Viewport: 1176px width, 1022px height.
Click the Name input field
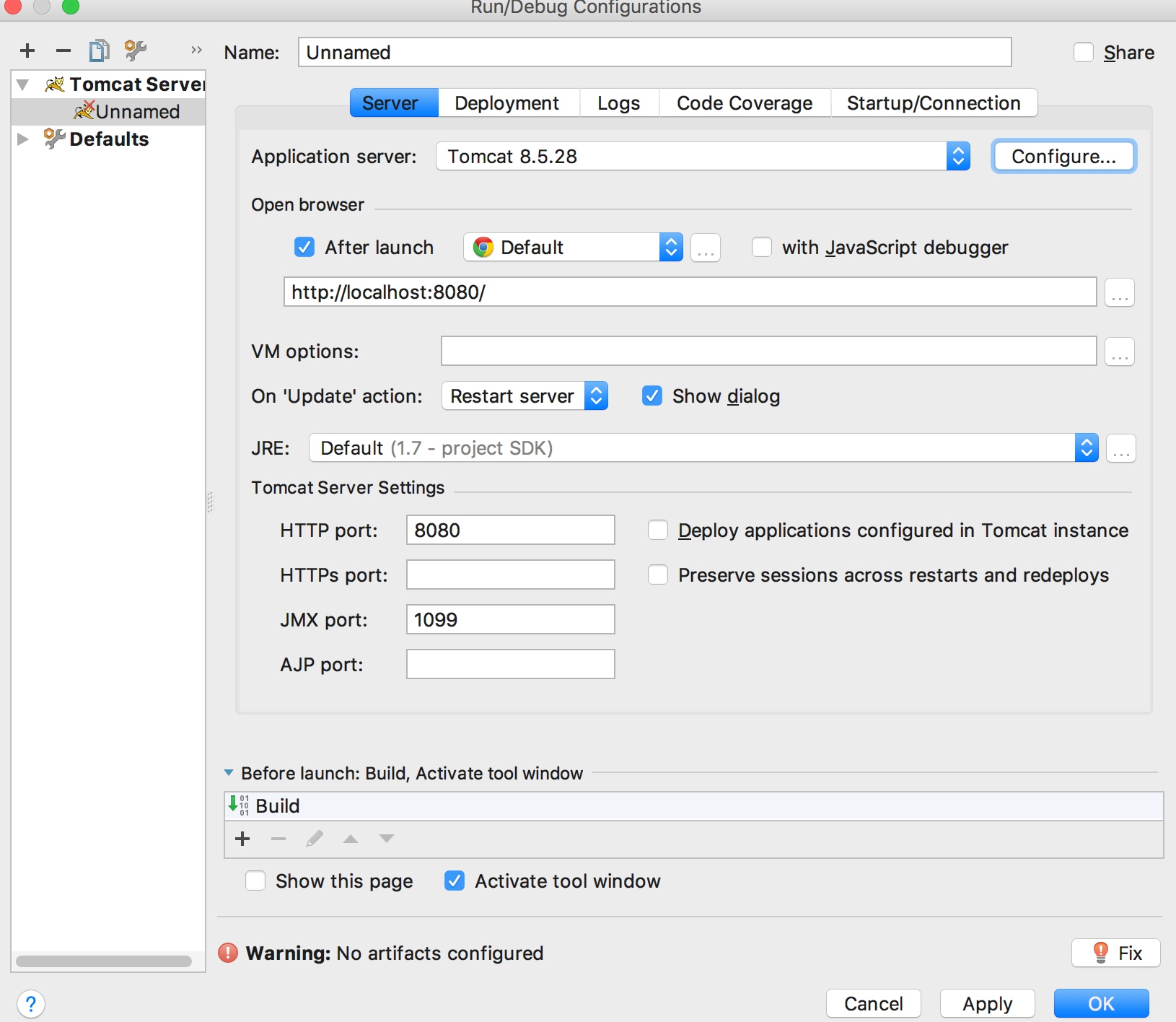655,53
